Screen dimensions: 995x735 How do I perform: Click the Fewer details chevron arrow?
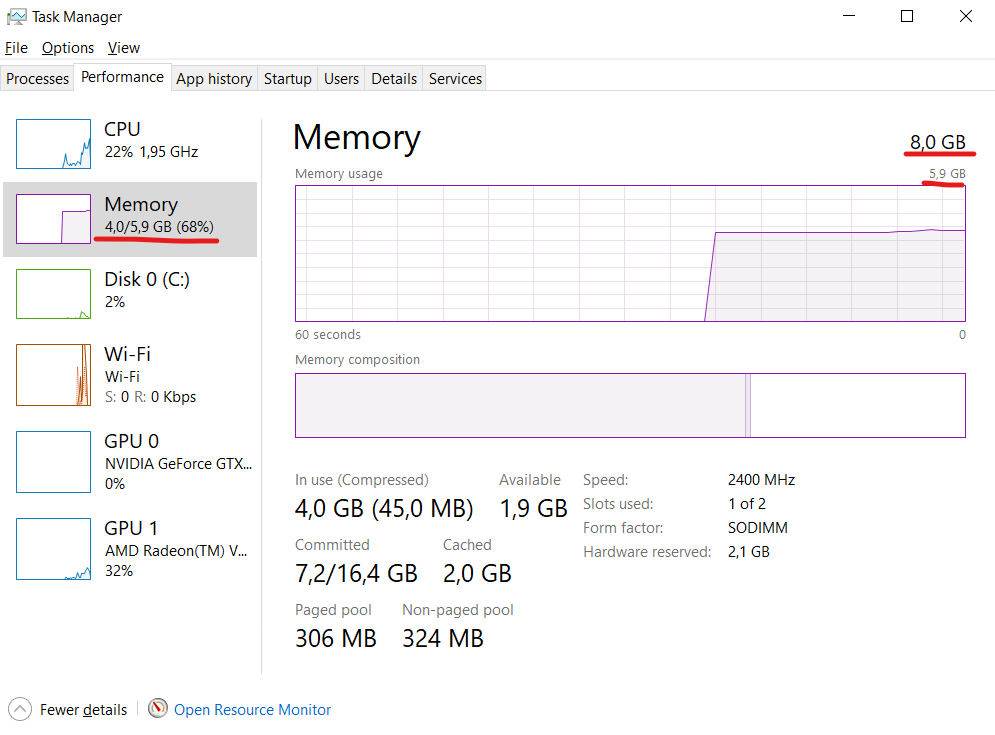click(x=19, y=709)
